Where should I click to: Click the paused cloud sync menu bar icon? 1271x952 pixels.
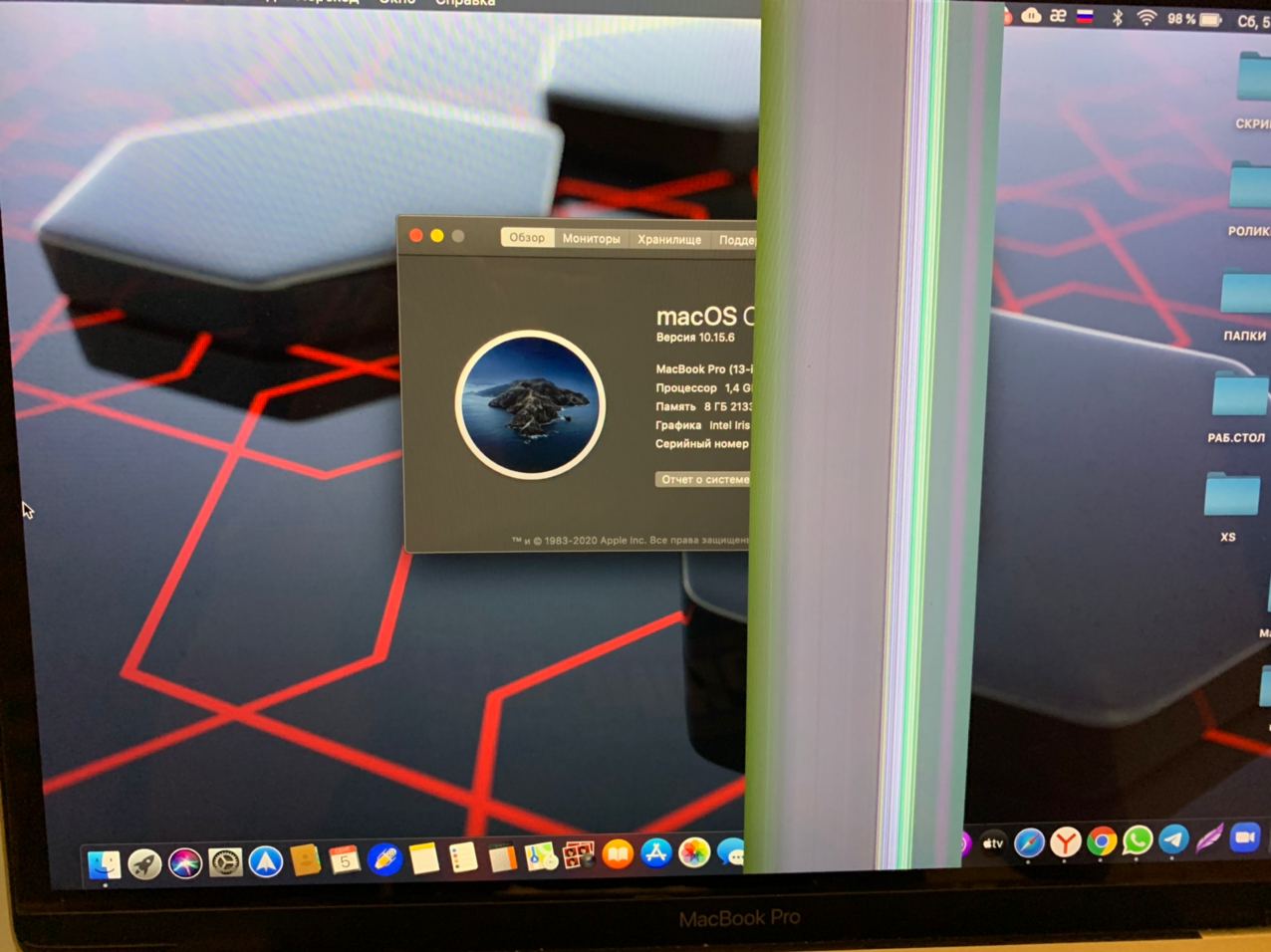(1031, 15)
